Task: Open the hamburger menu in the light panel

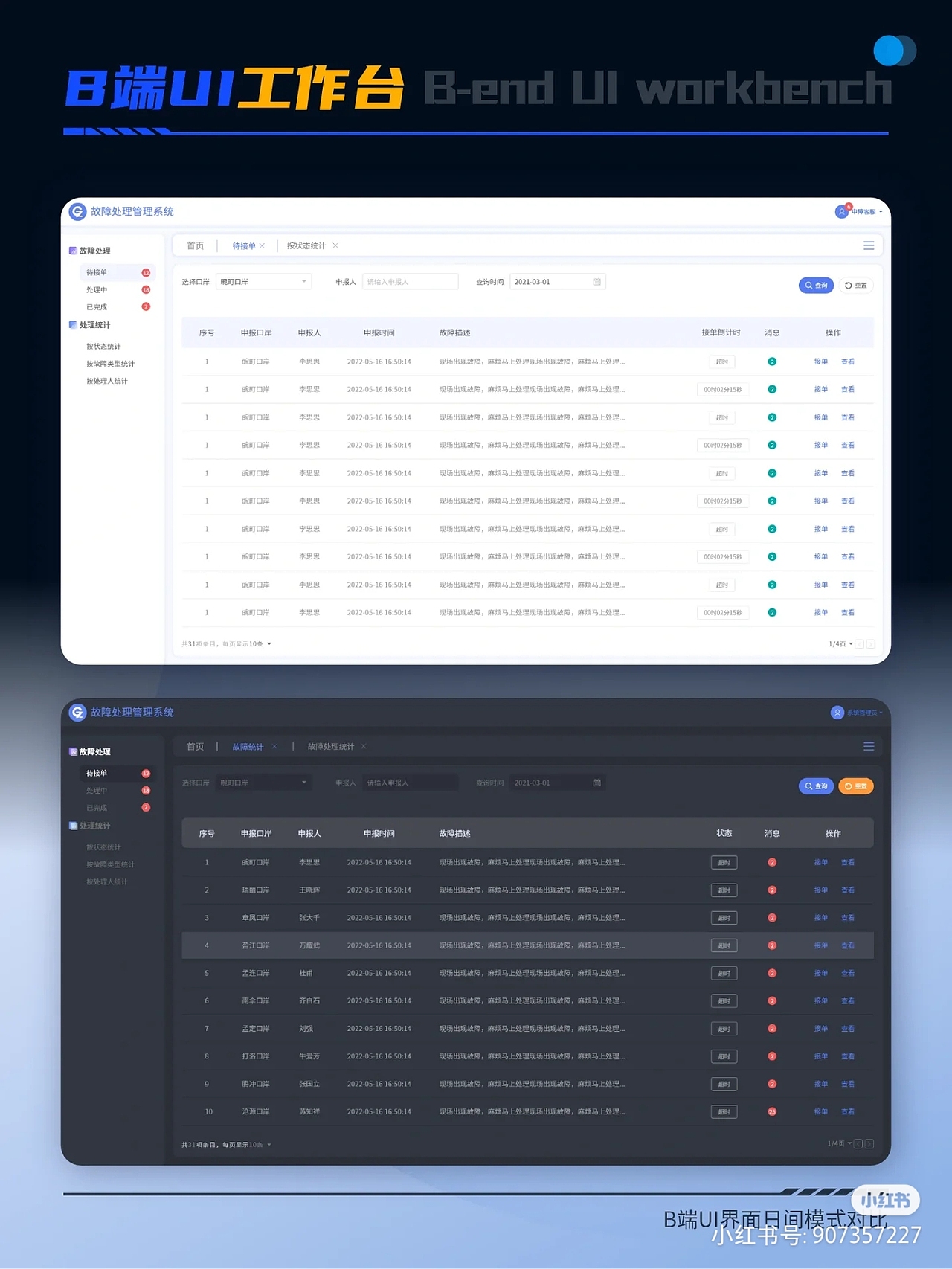Action: [x=869, y=245]
